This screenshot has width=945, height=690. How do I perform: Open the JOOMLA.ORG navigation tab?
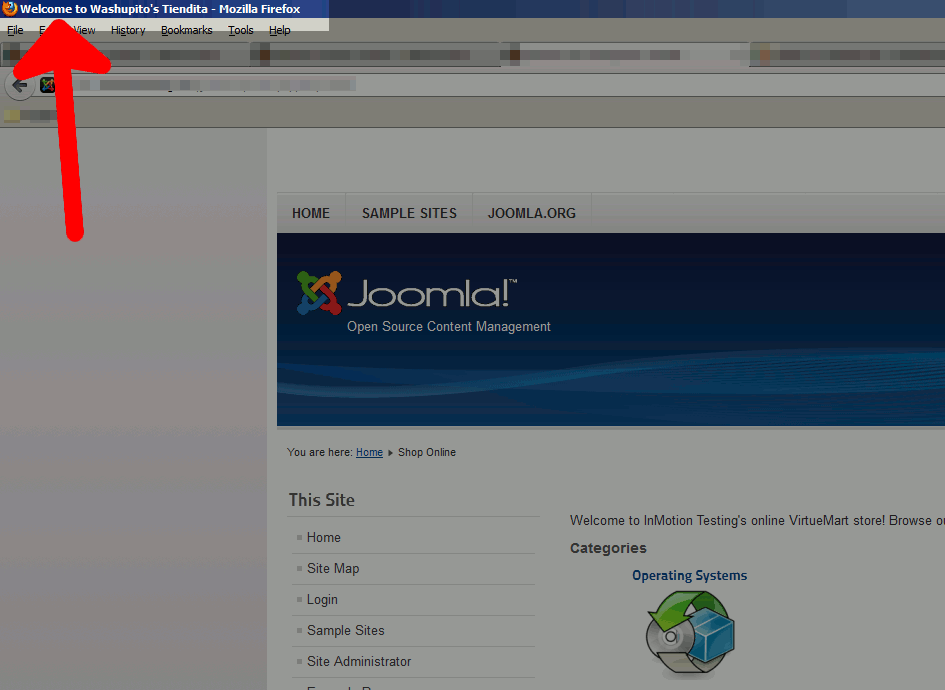pos(532,213)
